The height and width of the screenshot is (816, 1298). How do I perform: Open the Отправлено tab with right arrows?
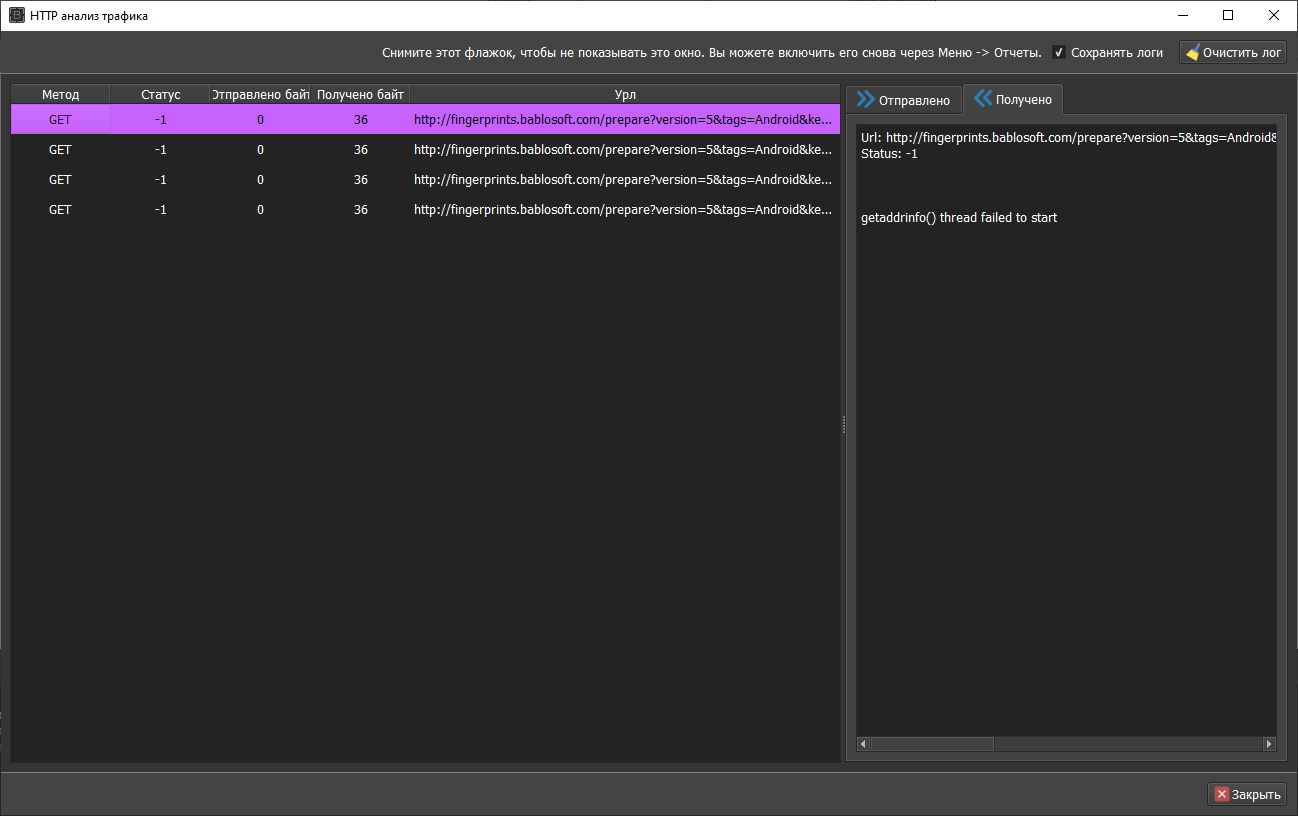coord(903,100)
